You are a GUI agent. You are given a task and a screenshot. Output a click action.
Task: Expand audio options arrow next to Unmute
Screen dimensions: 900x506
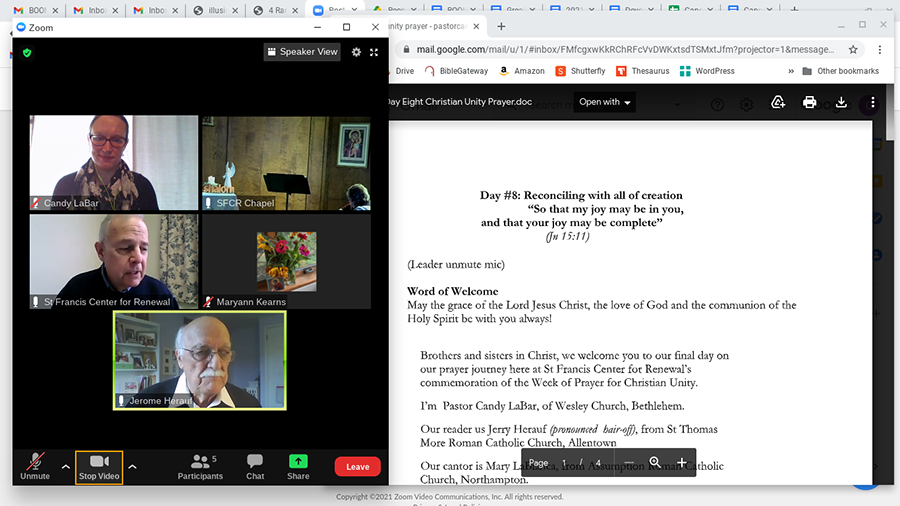(65, 466)
